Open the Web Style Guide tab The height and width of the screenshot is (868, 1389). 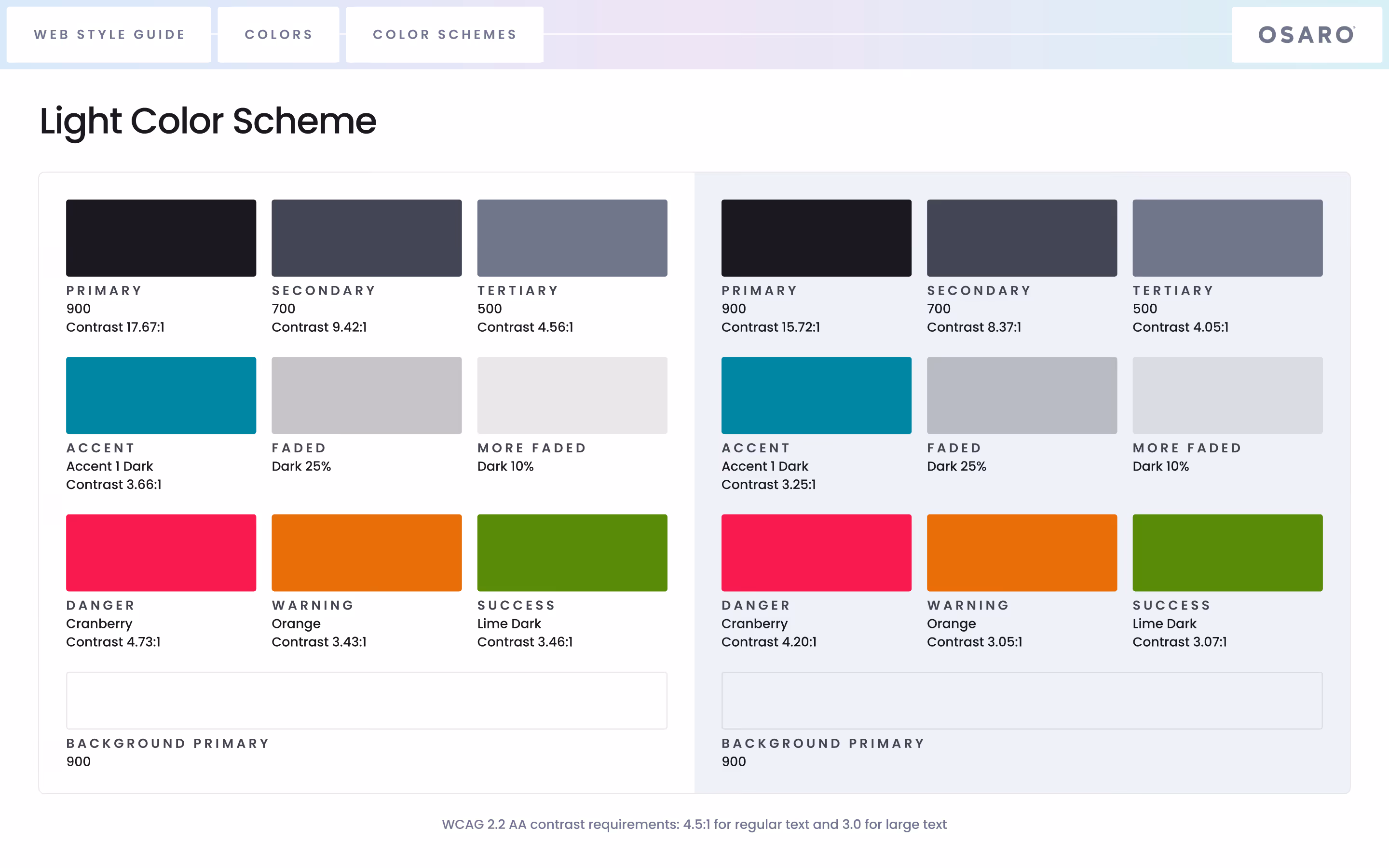109,34
